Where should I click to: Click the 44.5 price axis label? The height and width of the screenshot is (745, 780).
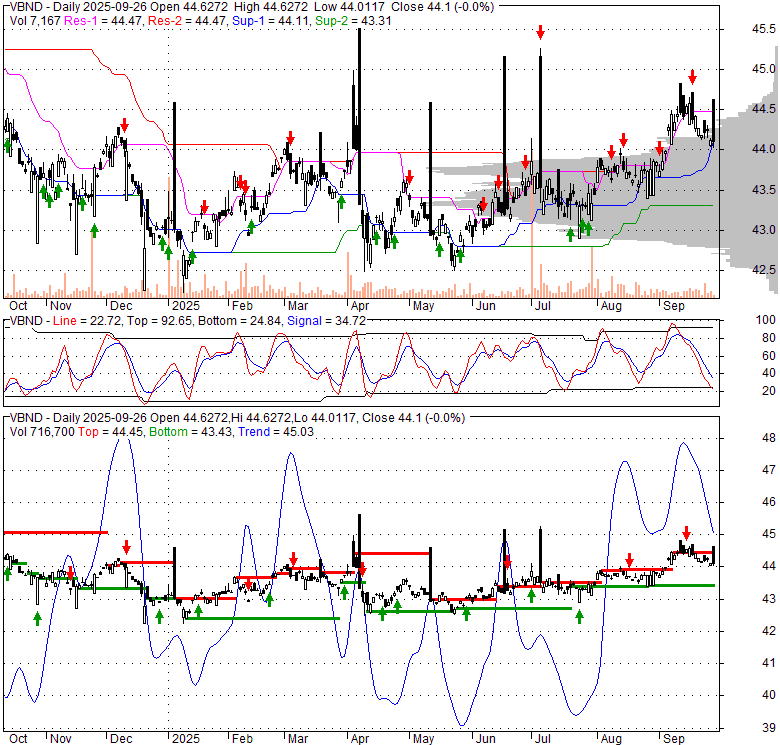pyautogui.click(x=763, y=109)
